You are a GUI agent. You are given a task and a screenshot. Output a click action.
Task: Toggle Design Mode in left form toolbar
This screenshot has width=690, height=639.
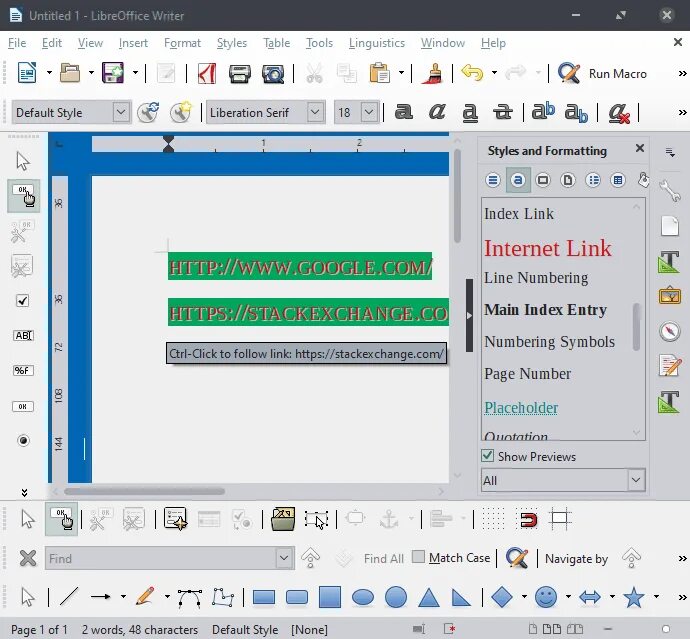(23, 196)
